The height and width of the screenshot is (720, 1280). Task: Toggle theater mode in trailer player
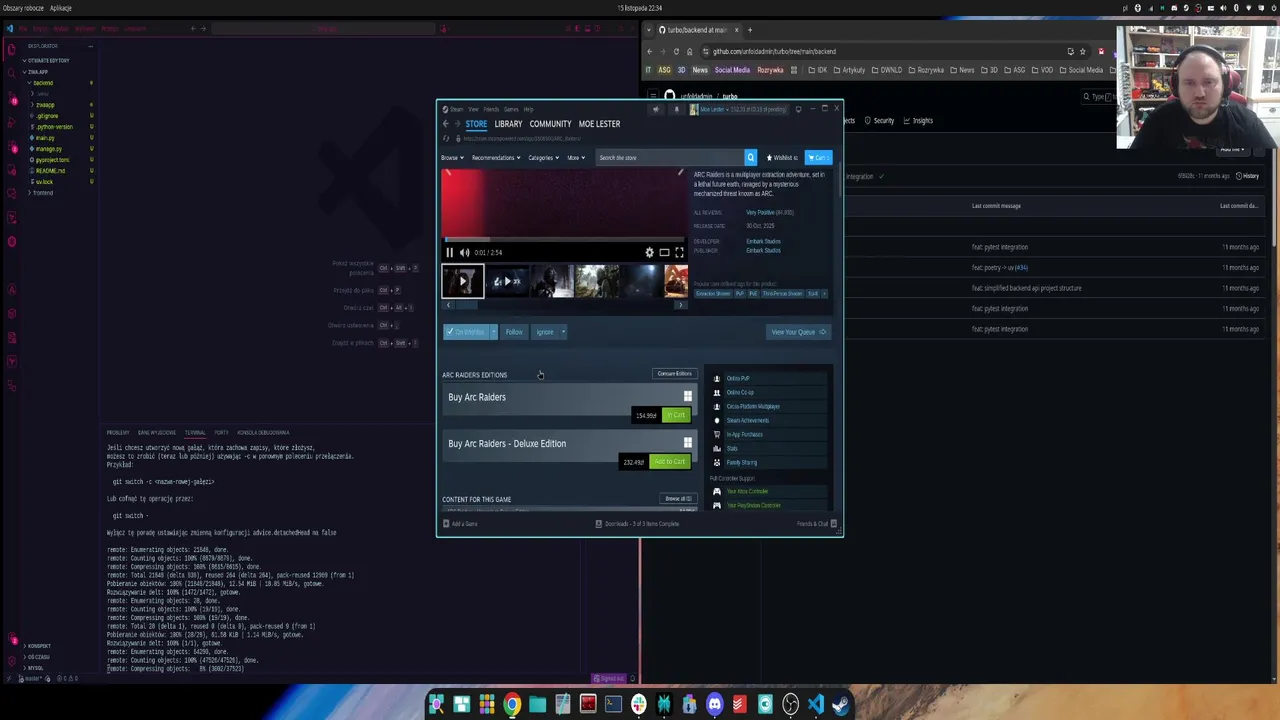click(x=664, y=253)
